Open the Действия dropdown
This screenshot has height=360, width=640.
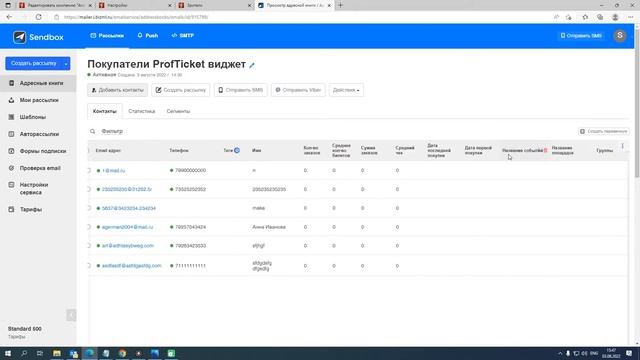tap(346, 90)
